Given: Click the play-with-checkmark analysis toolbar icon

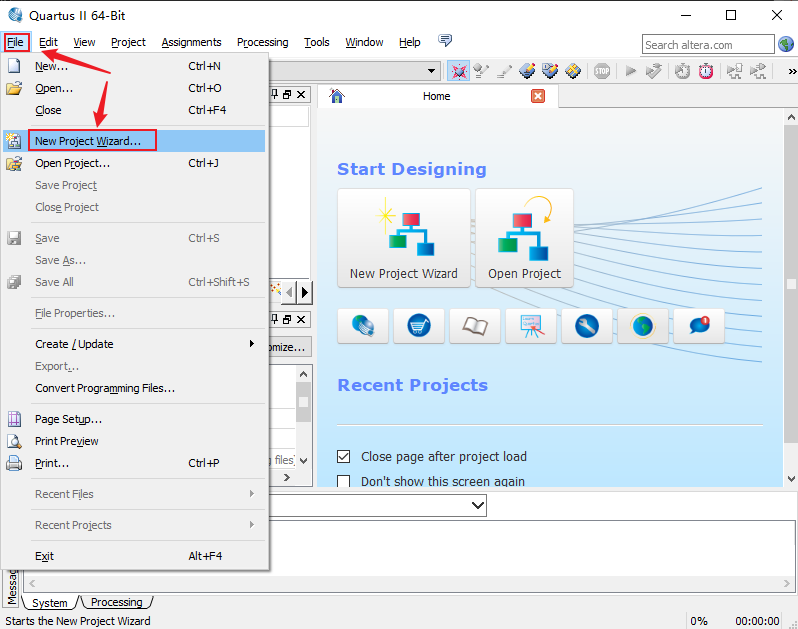Looking at the screenshot, I should (x=653, y=71).
